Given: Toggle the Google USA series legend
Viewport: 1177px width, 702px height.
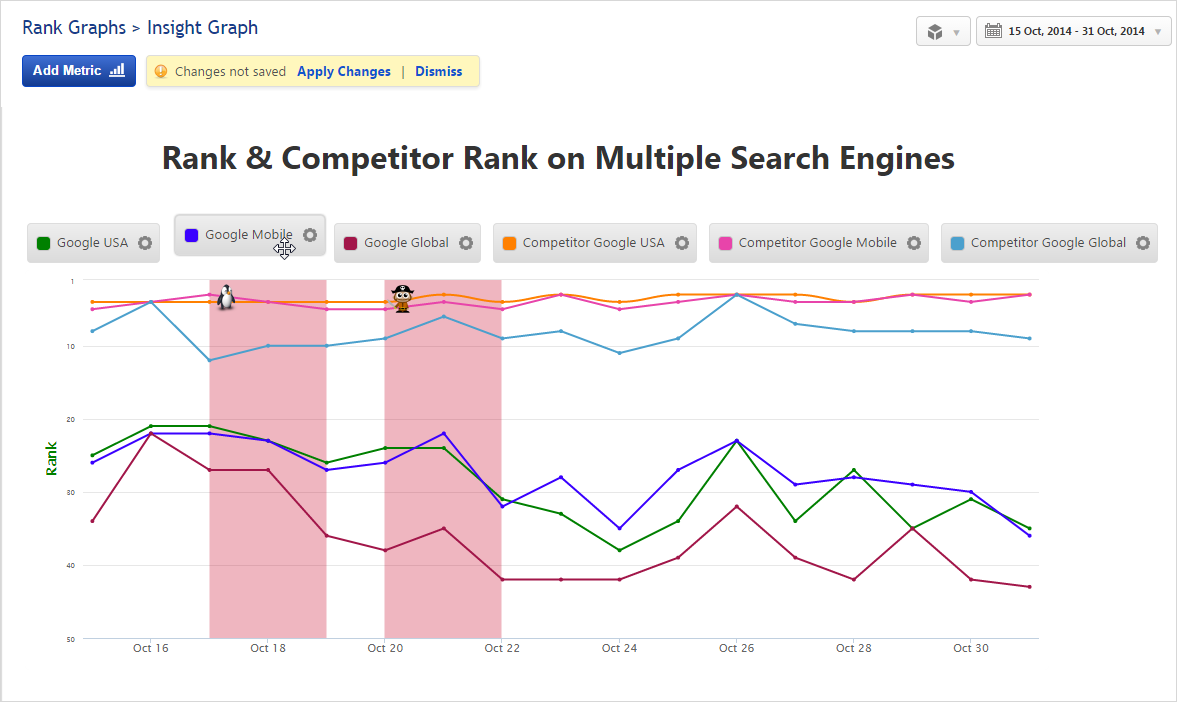Looking at the screenshot, I should pyautogui.click(x=92, y=243).
